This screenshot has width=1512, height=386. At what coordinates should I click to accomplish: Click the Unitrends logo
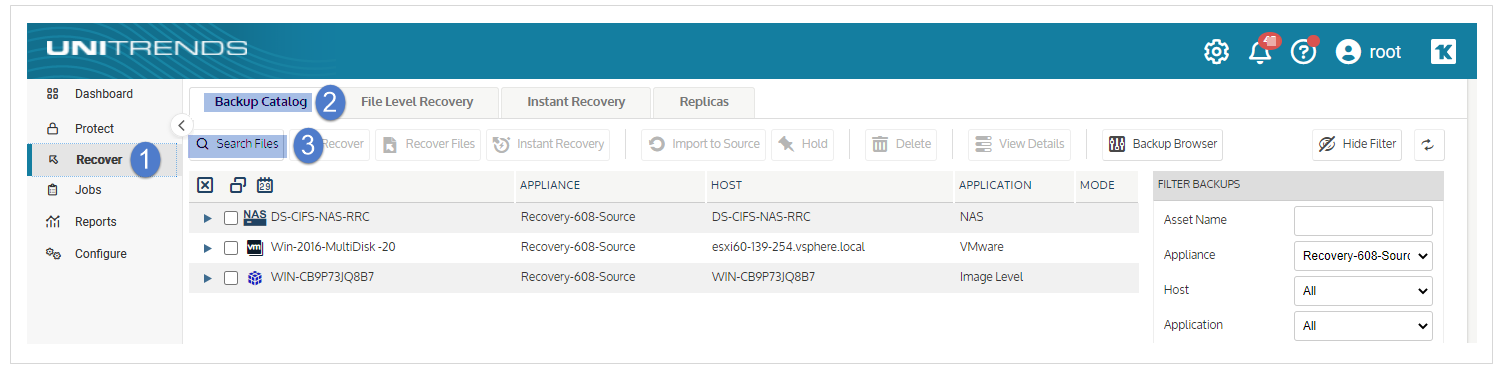(x=147, y=49)
